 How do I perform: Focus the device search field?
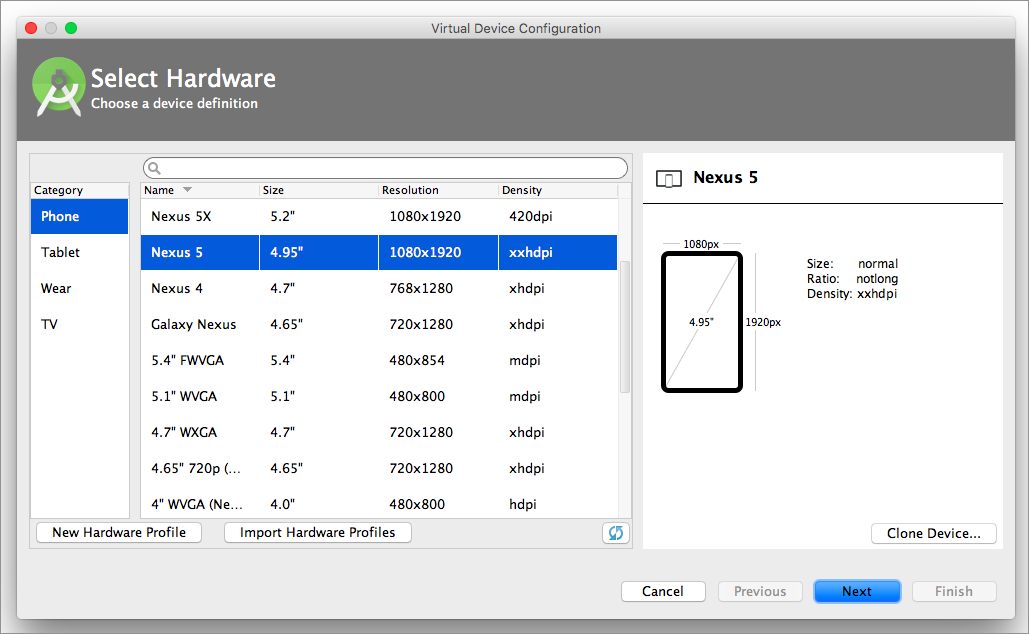(x=390, y=168)
